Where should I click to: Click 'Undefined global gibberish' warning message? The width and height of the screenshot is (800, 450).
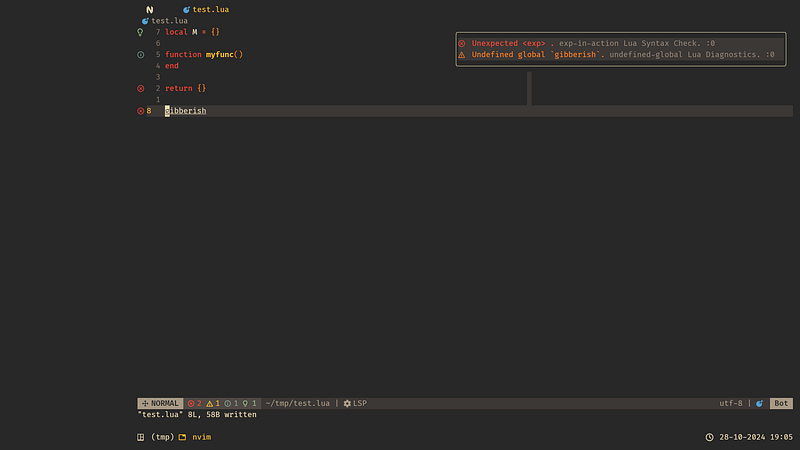tap(538, 55)
